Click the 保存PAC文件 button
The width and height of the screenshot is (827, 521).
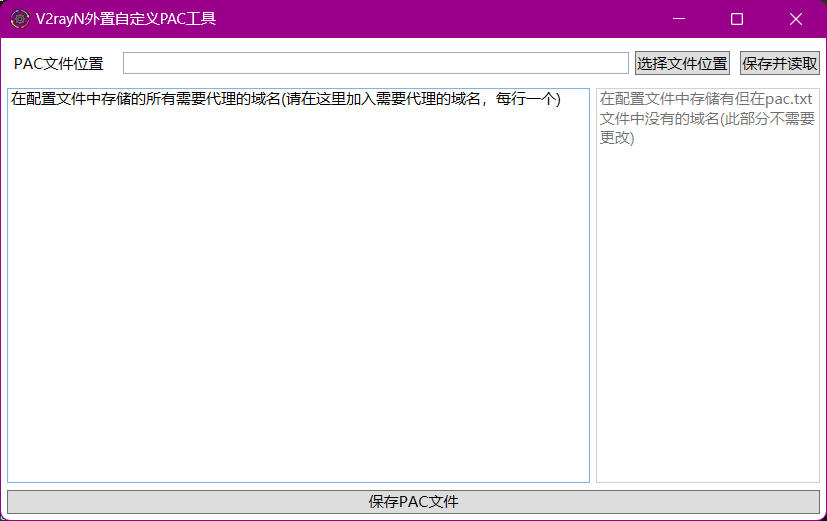point(414,501)
